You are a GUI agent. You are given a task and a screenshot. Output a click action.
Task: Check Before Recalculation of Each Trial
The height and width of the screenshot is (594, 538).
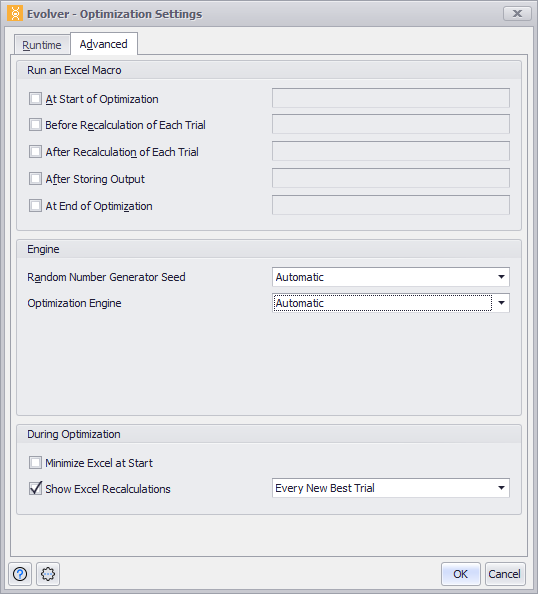pos(36,125)
